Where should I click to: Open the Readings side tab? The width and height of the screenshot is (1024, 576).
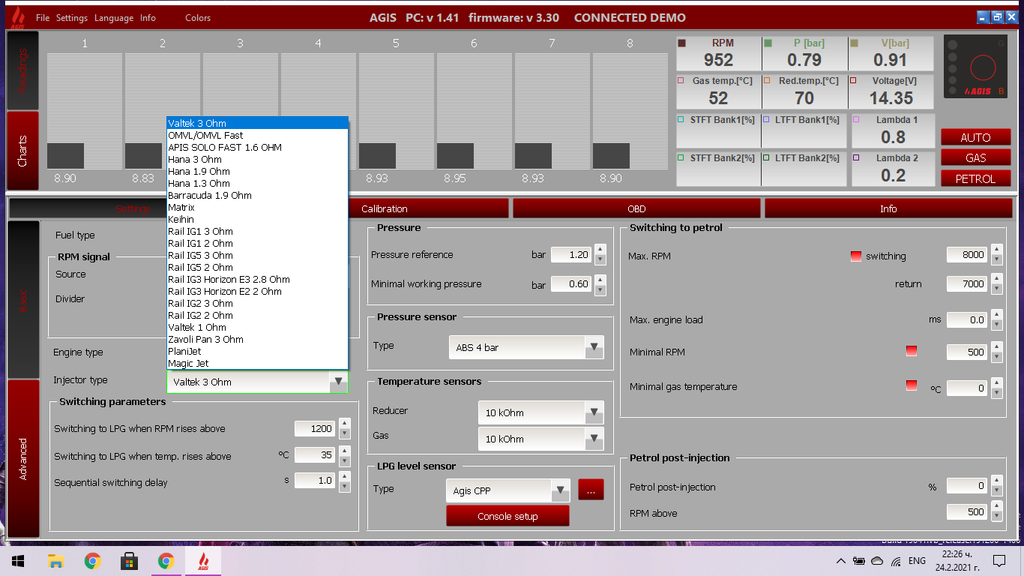tap(22, 71)
